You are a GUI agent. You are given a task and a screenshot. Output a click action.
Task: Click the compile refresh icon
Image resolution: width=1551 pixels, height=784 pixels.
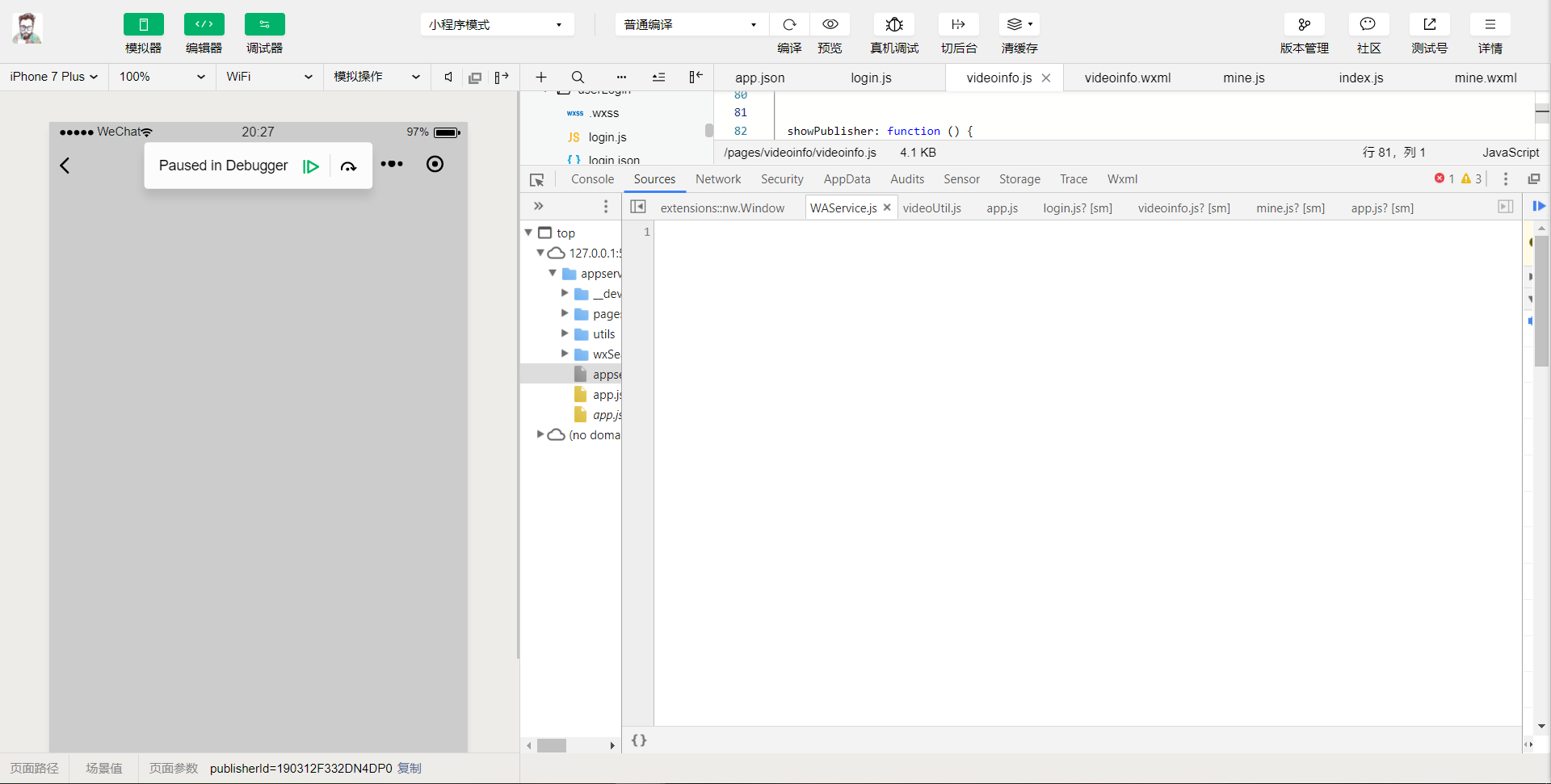point(789,24)
